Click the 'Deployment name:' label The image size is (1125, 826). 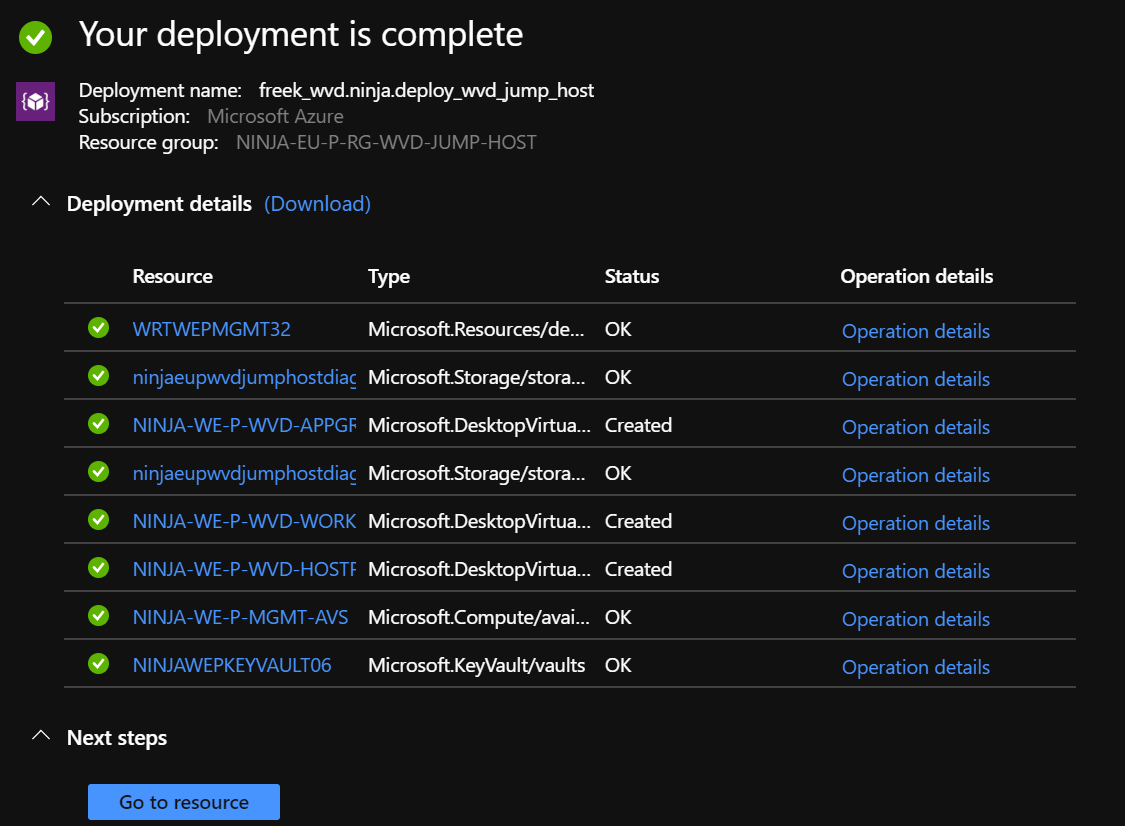point(160,90)
